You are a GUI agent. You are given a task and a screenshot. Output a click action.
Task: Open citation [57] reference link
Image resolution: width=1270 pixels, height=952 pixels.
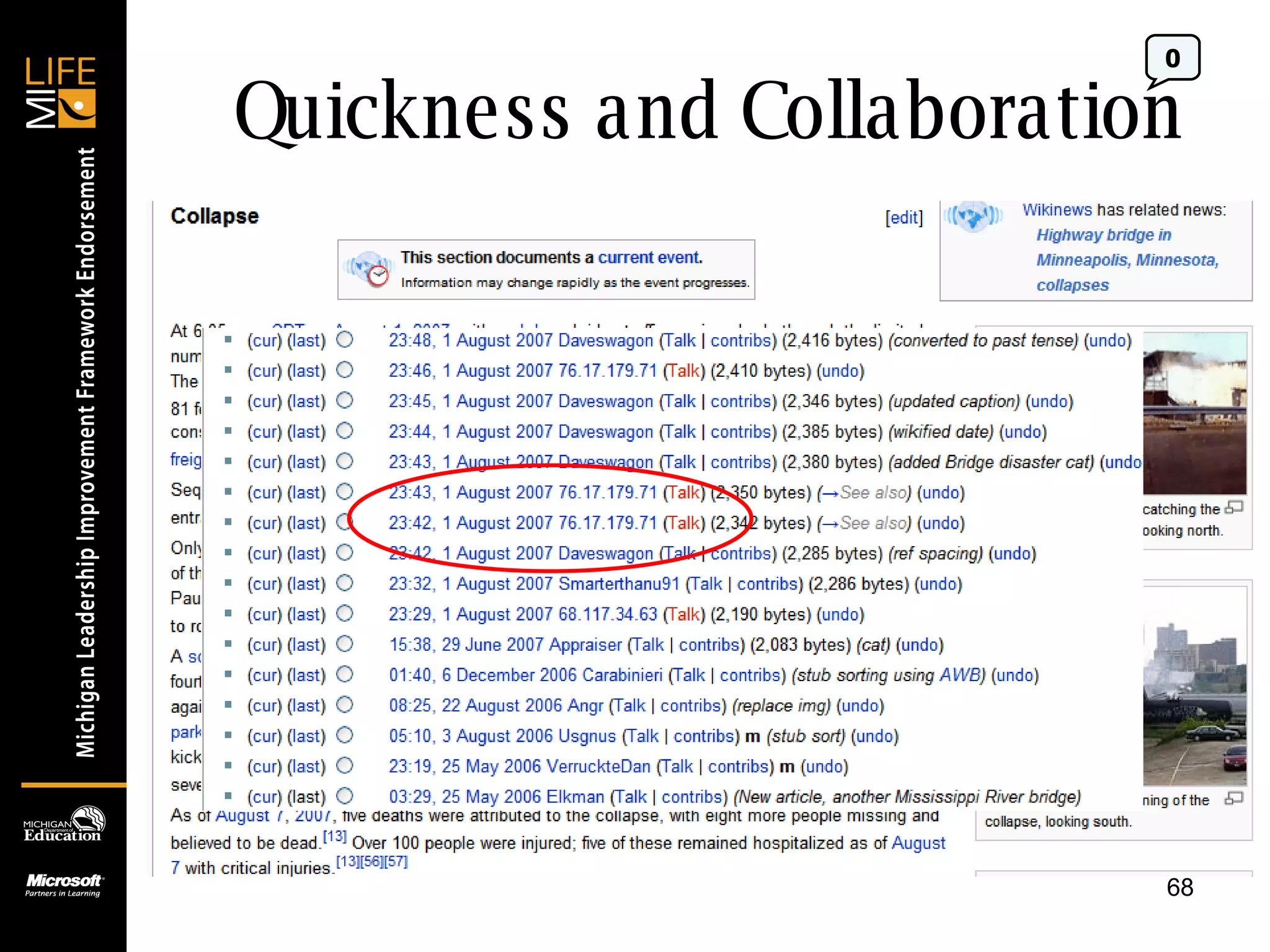point(396,861)
